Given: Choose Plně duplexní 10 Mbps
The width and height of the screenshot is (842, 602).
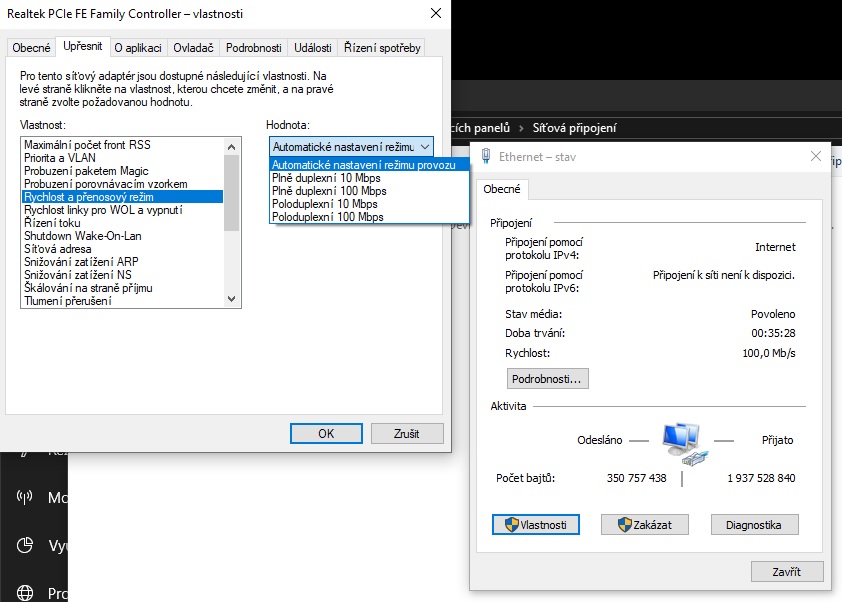Looking at the screenshot, I should coord(369,178).
